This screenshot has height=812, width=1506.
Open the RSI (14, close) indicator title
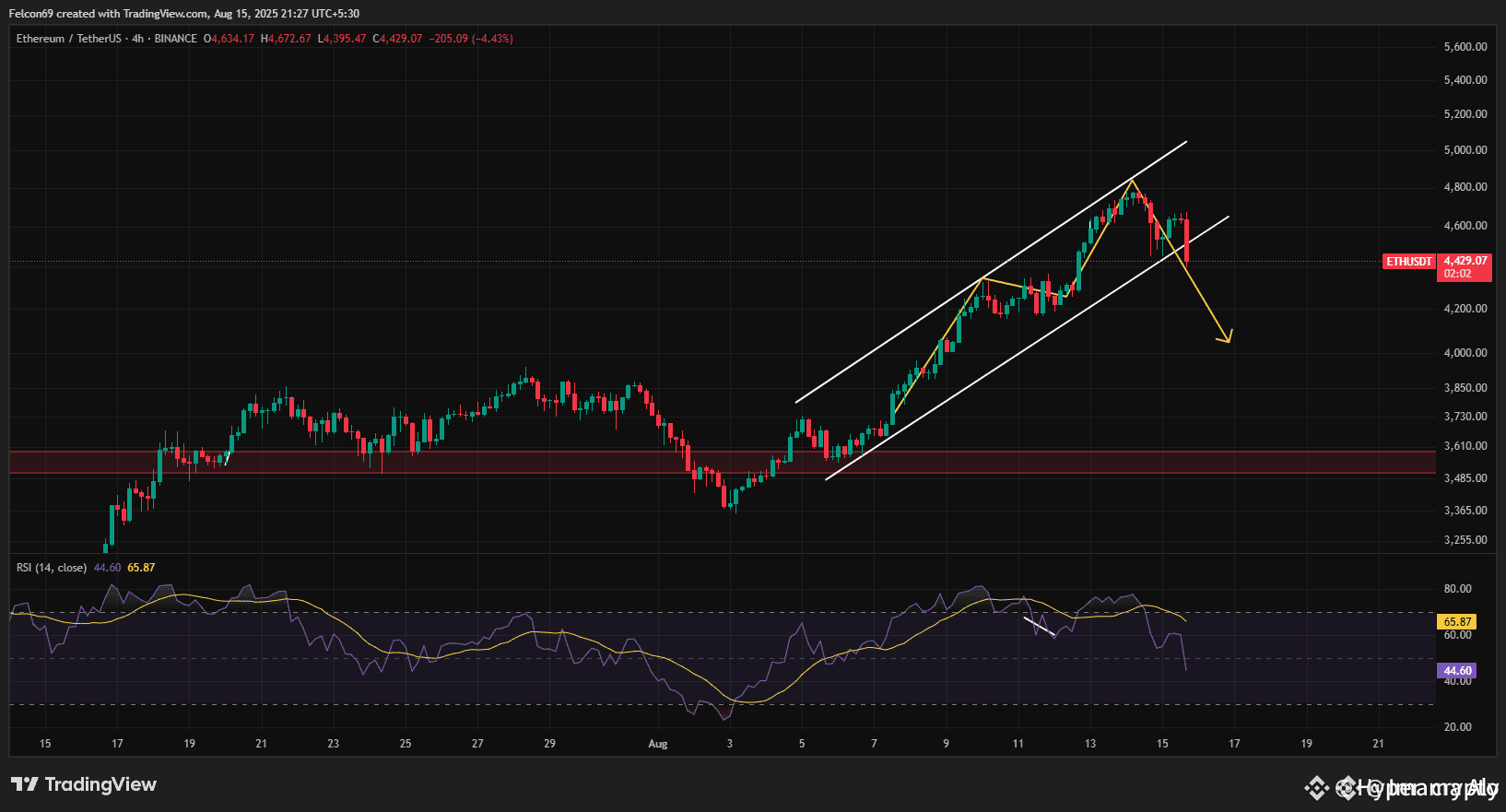coord(52,568)
